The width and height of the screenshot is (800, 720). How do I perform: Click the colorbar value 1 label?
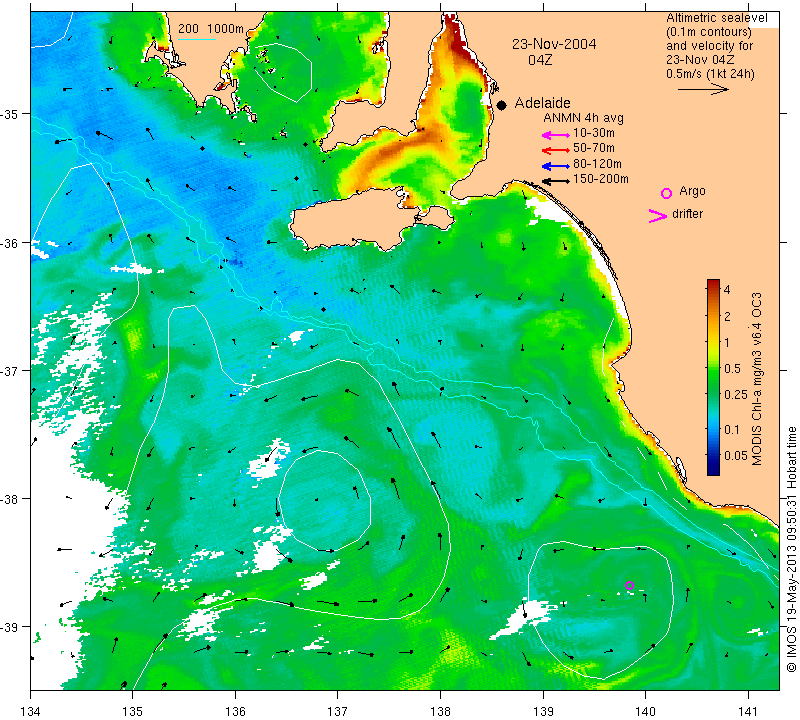coord(727,342)
